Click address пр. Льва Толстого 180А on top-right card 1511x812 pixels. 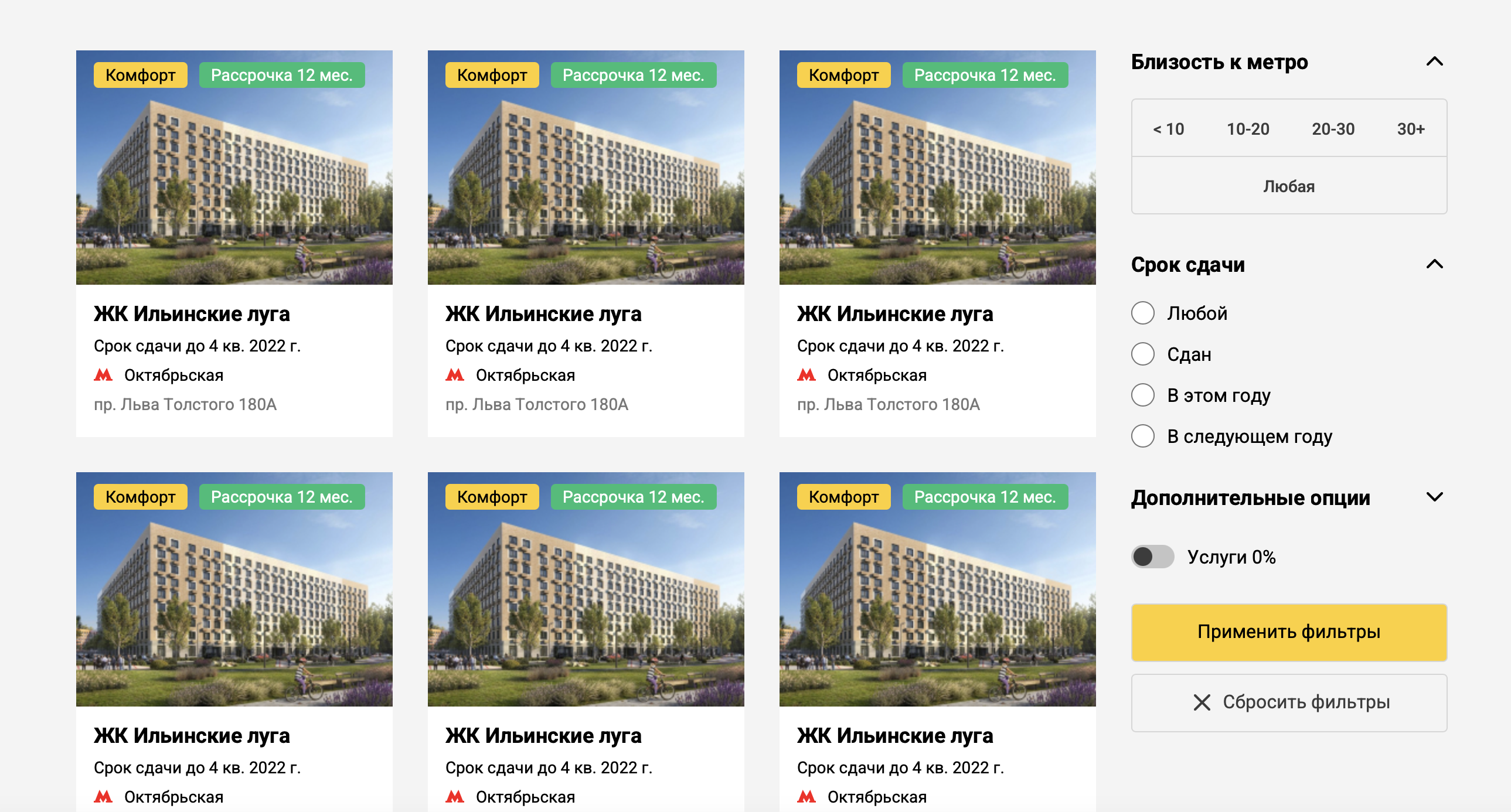point(889,404)
